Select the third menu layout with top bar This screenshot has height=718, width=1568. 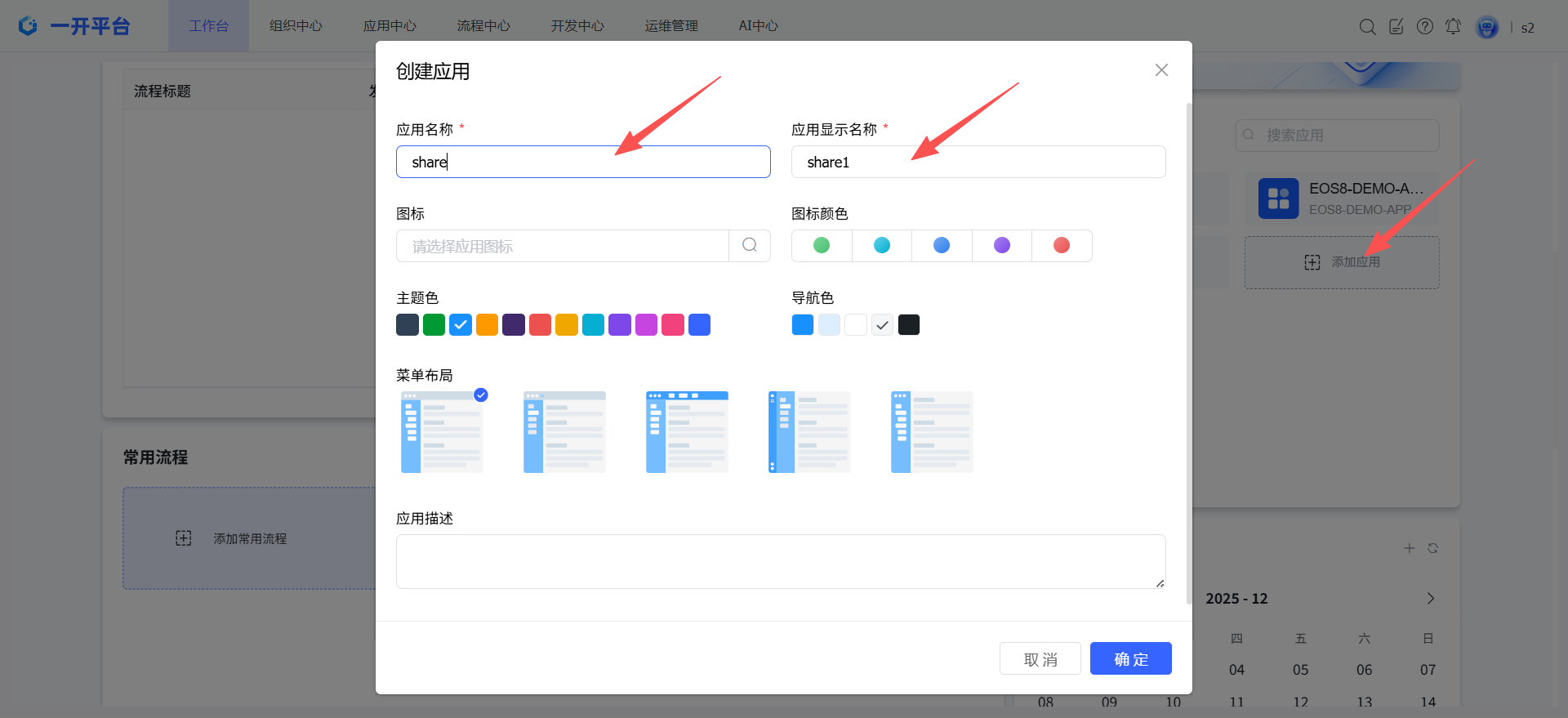pyautogui.click(x=687, y=432)
